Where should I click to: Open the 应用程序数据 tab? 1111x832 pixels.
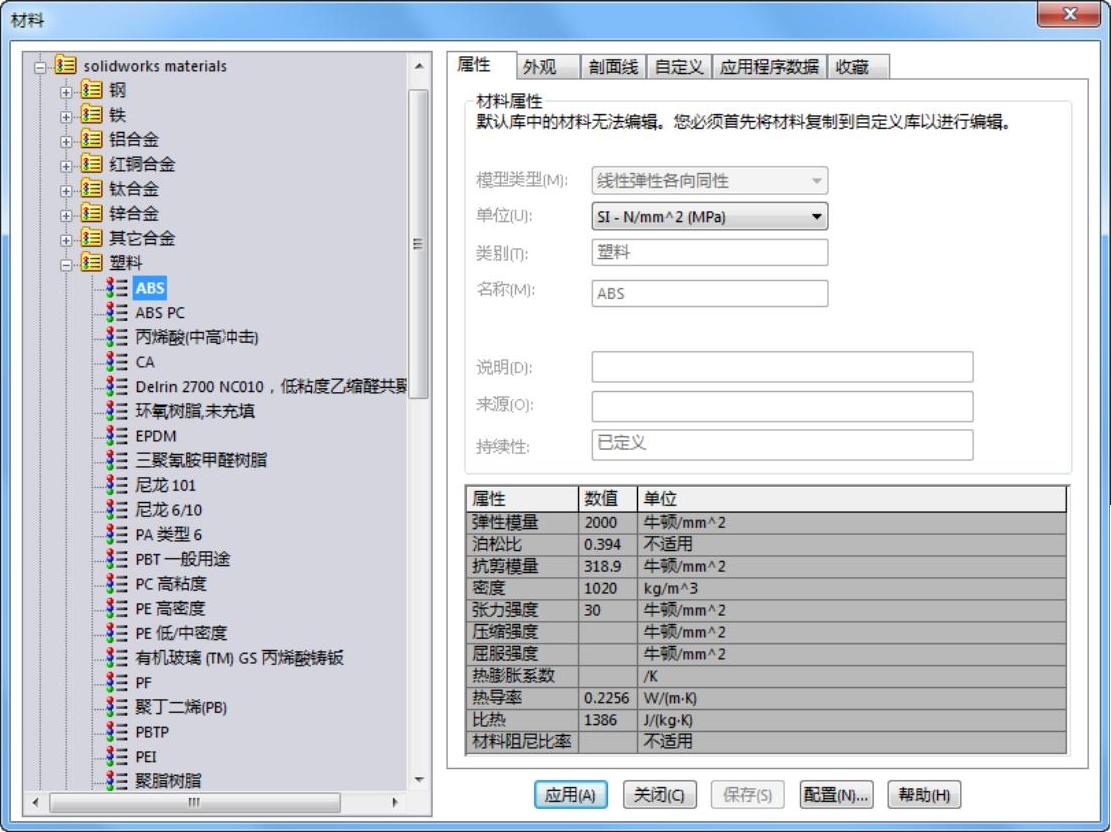click(x=769, y=67)
